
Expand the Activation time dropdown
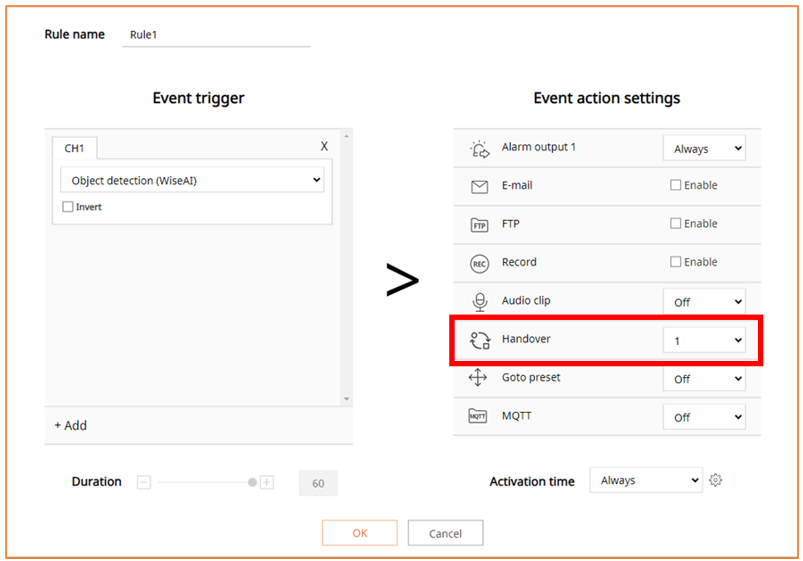[x=646, y=480]
